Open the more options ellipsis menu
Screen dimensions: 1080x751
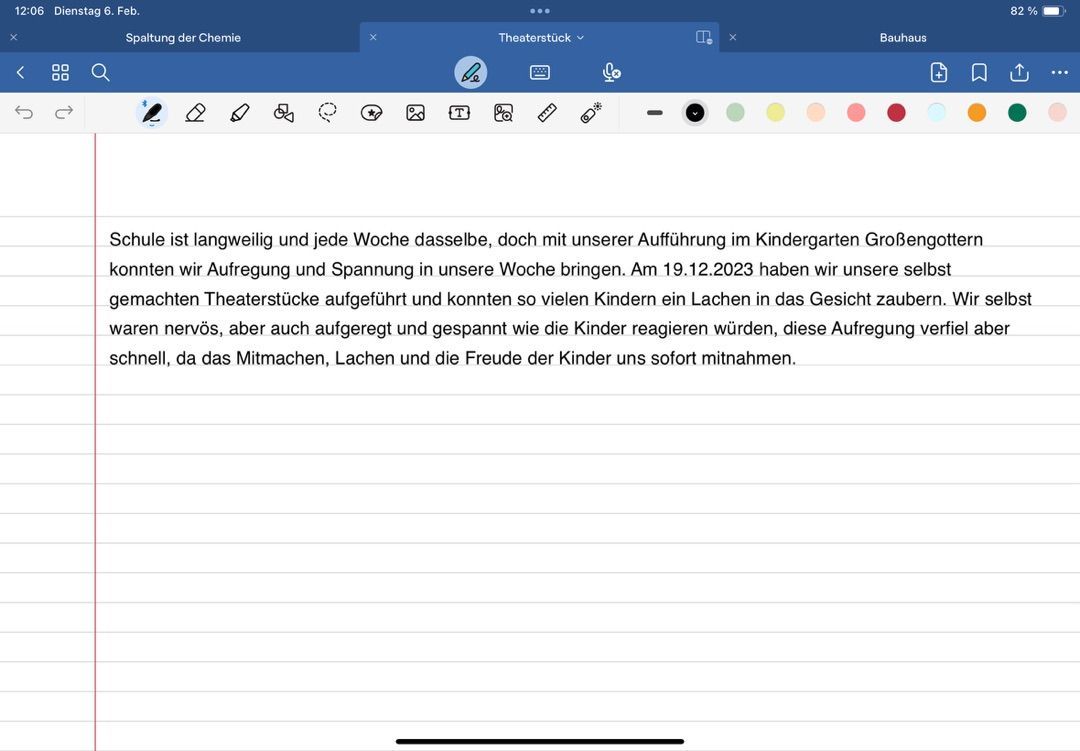pos(1059,72)
